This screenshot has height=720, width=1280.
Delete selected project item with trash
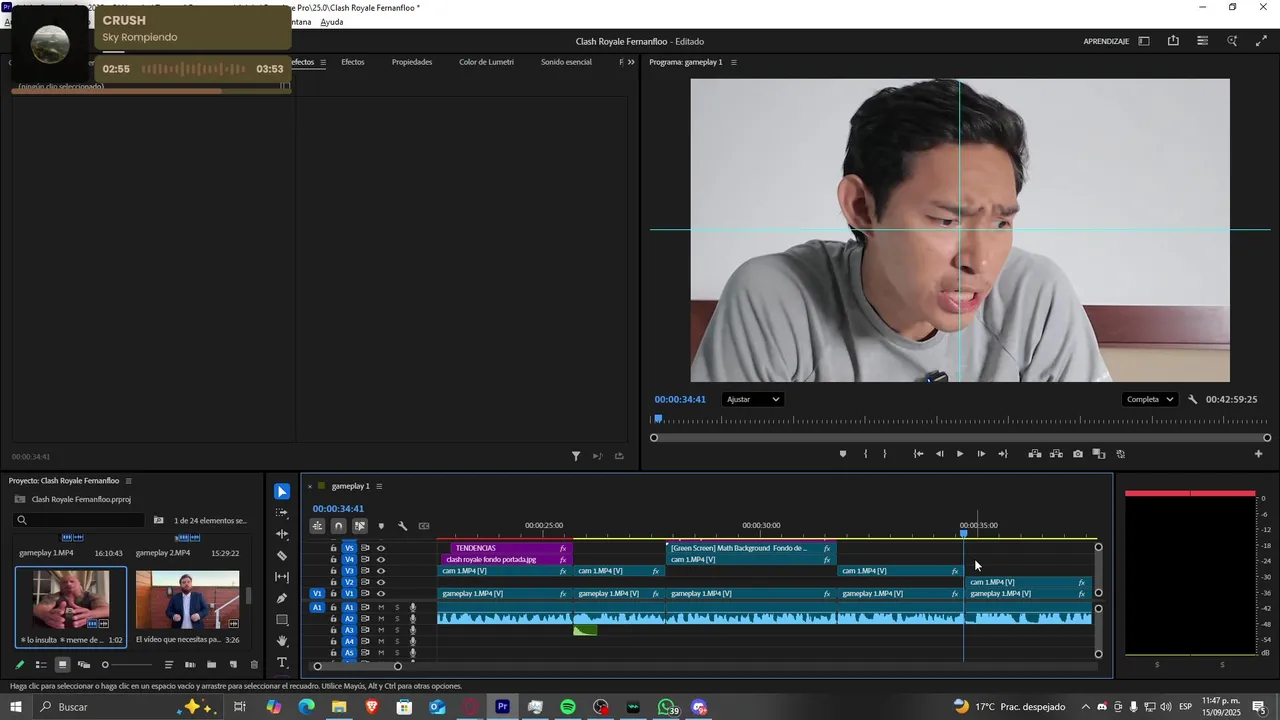coord(254,665)
